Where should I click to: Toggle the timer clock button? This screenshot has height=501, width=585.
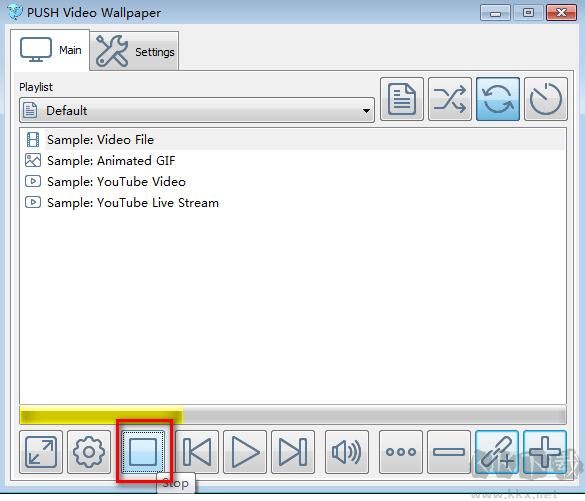(x=546, y=99)
